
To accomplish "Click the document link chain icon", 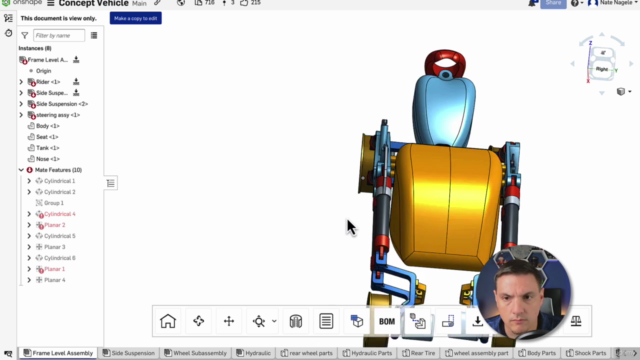I will click(157, 3).
